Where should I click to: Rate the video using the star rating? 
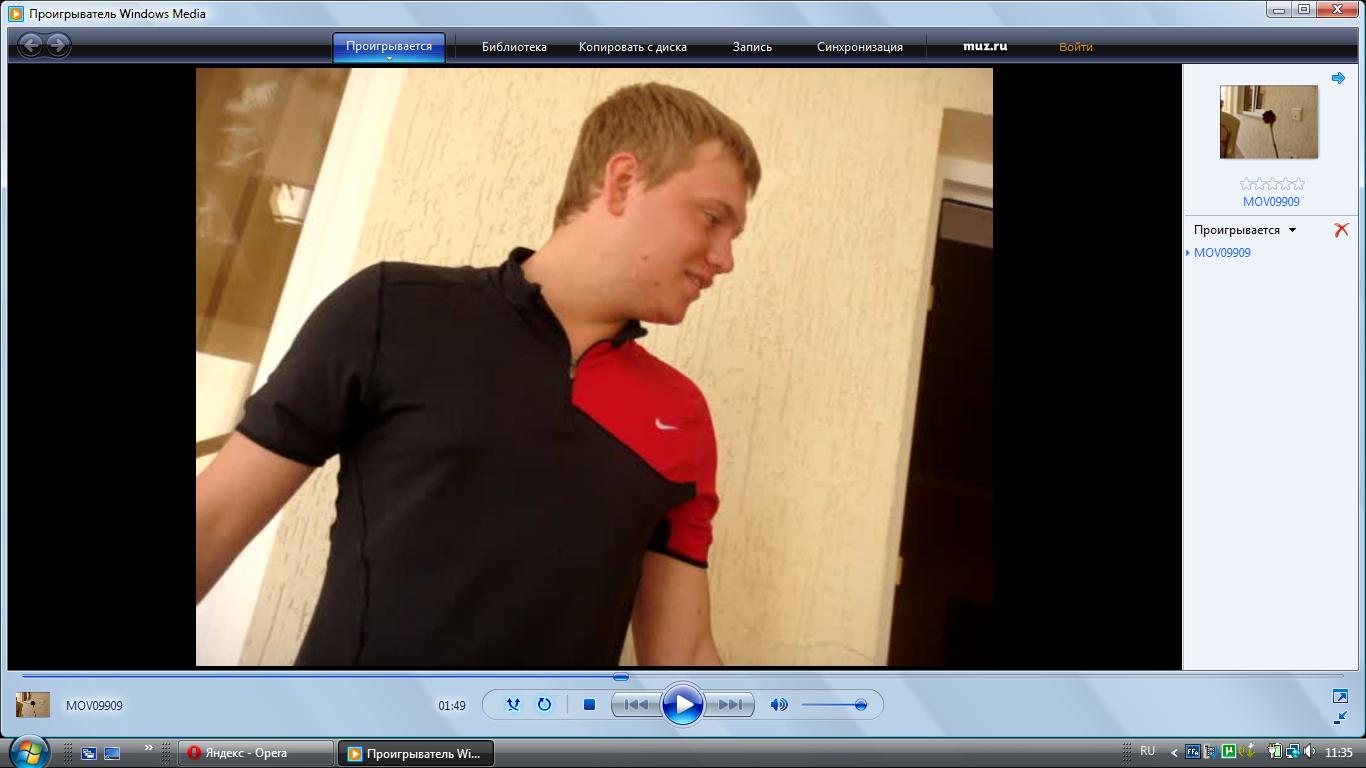pyautogui.click(x=1272, y=184)
